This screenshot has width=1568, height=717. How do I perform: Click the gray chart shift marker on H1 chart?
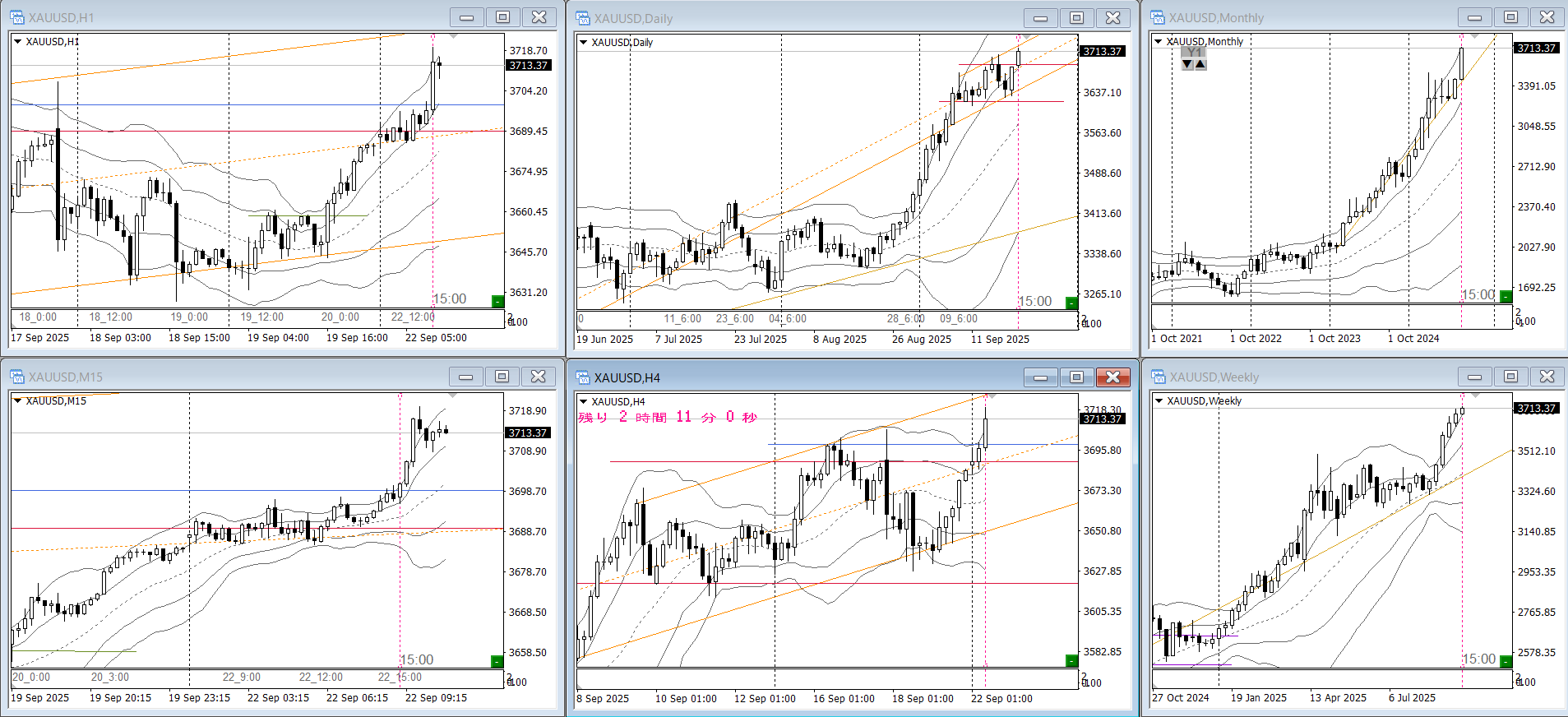(x=453, y=36)
